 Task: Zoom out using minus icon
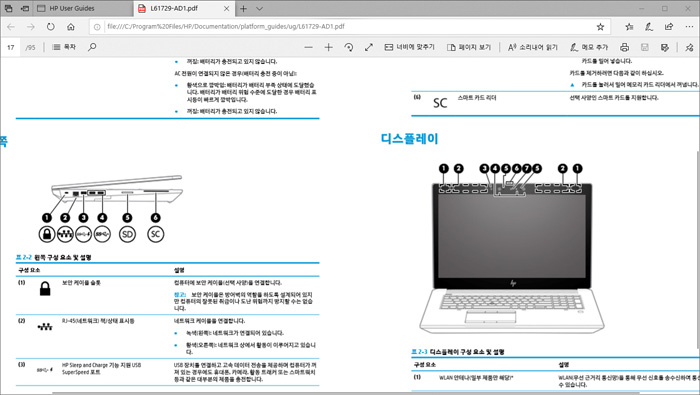[x=308, y=47]
